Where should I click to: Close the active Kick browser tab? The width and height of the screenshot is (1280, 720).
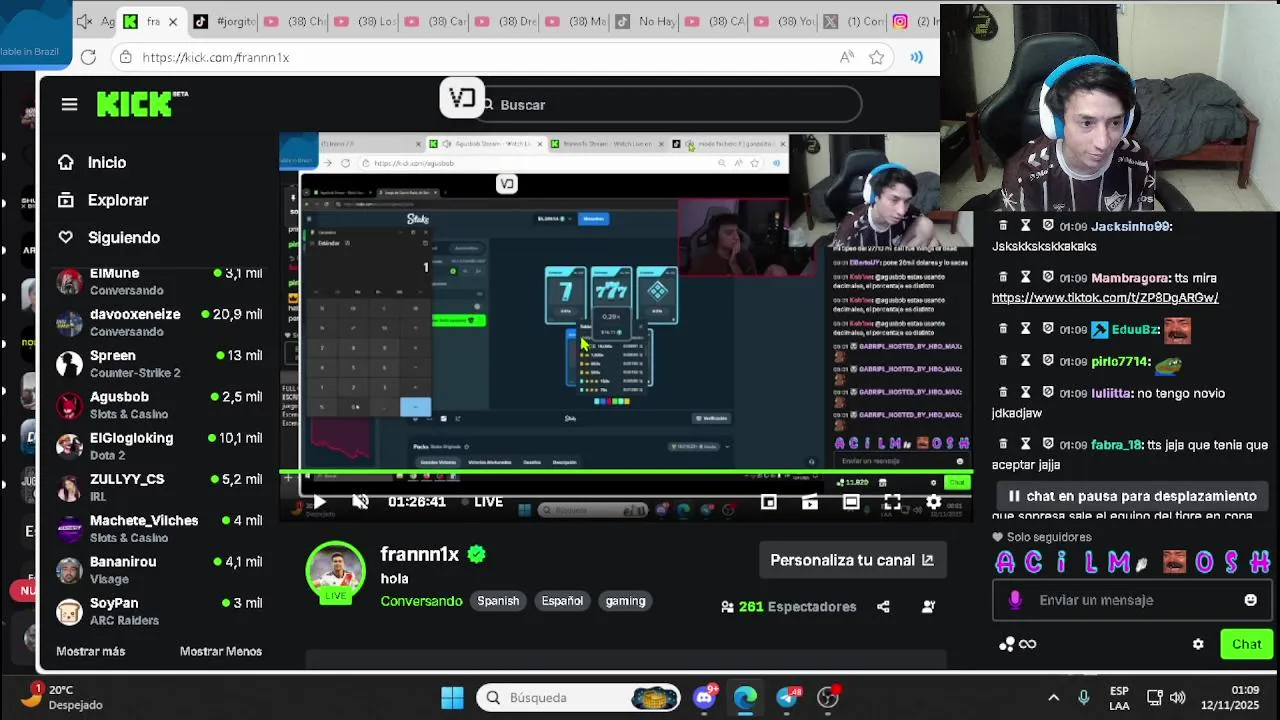pyautogui.click(x=173, y=21)
